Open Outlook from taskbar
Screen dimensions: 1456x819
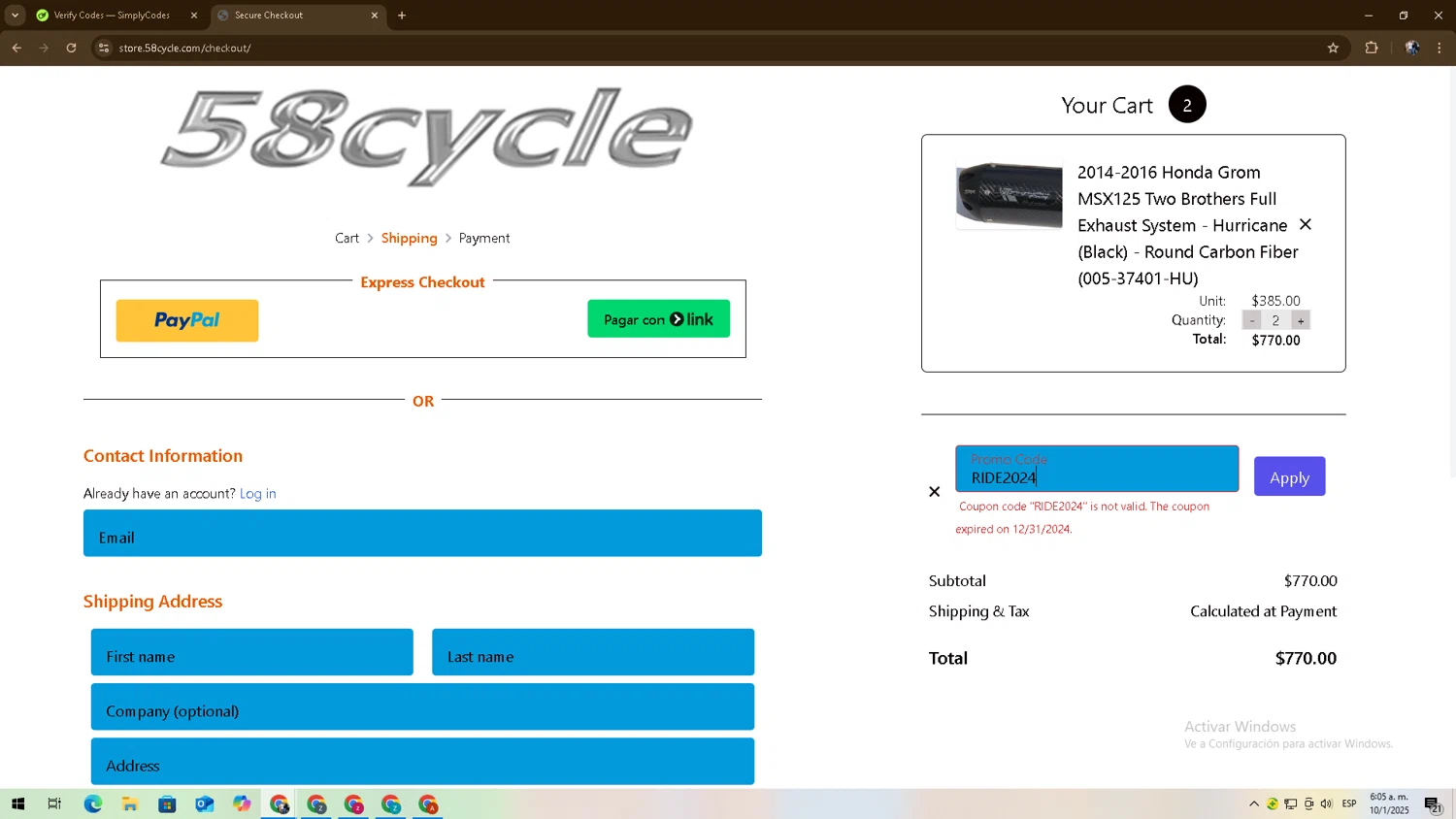point(204,803)
